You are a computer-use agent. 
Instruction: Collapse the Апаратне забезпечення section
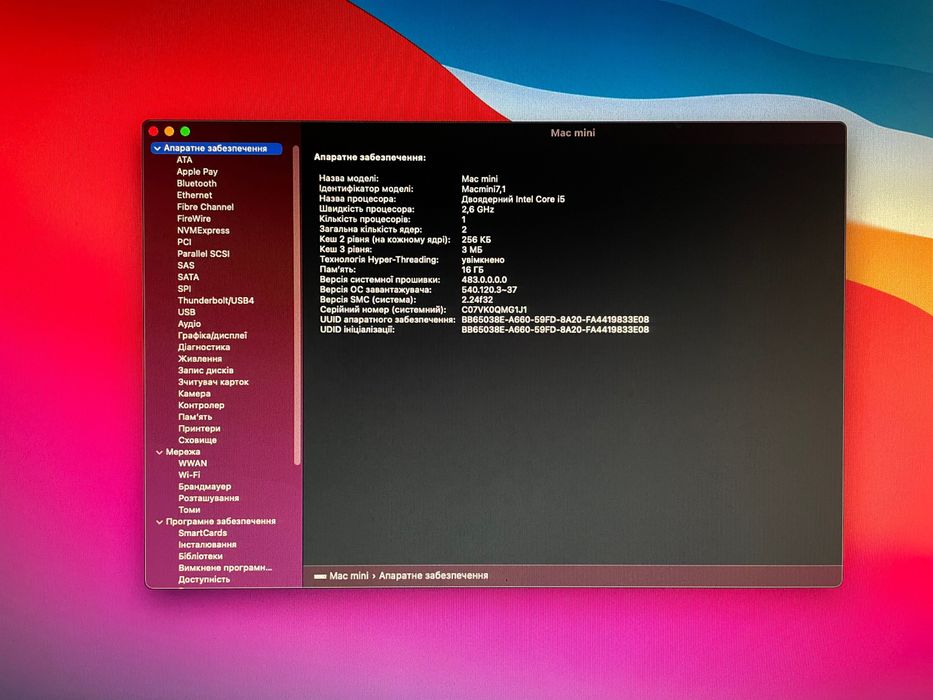coord(157,148)
